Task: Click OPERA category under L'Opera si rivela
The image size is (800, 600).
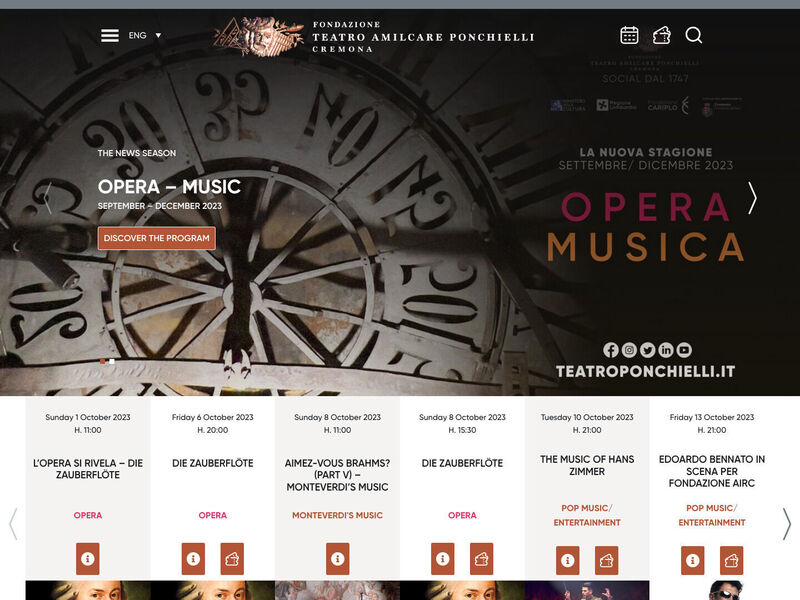Action: [x=88, y=515]
